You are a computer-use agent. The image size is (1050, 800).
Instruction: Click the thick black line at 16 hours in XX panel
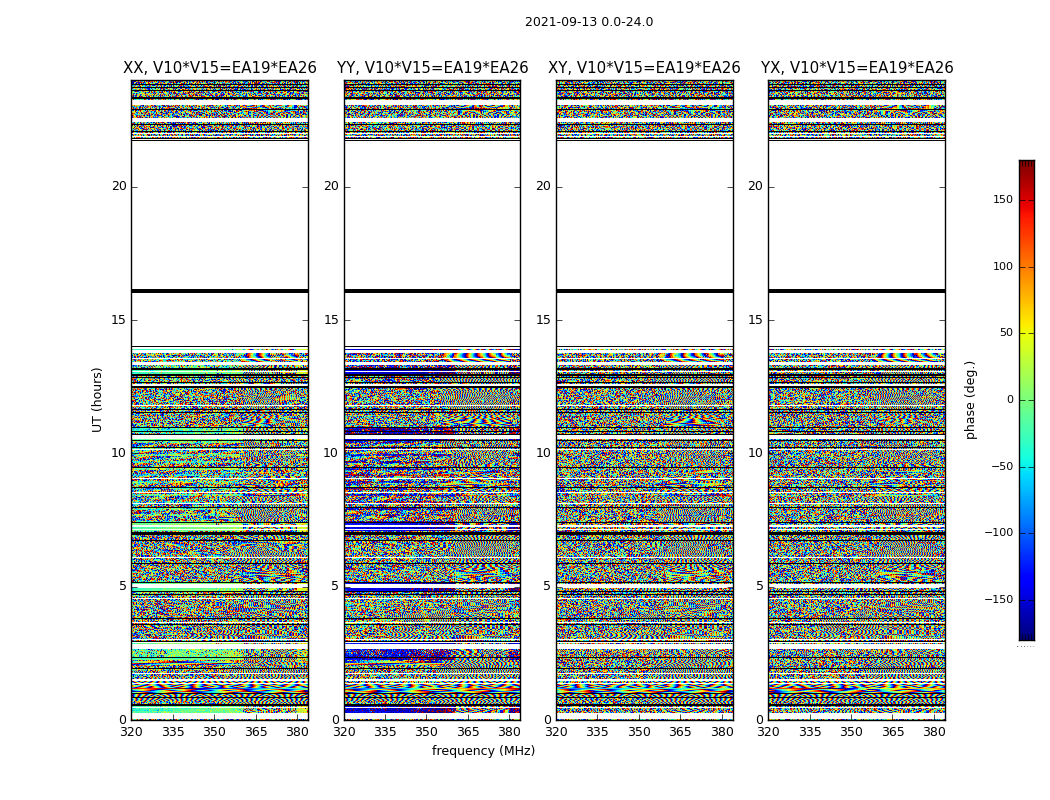(x=220, y=291)
